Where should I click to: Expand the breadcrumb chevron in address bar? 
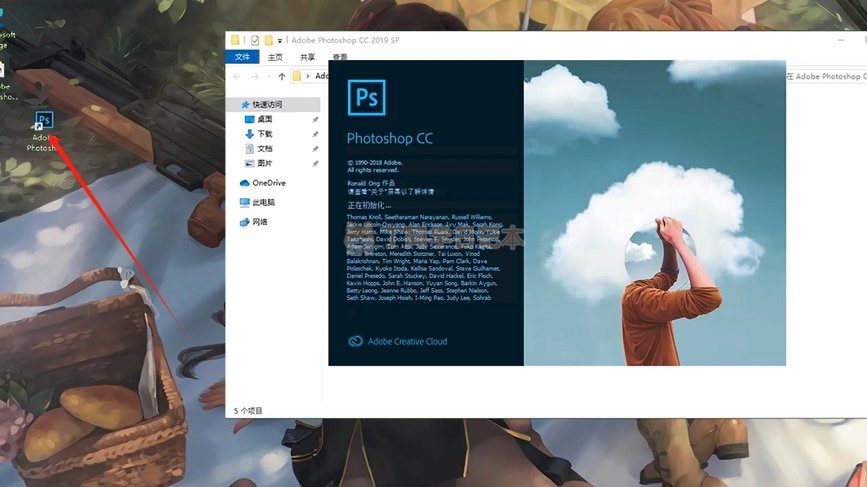[x=307, y=76]
